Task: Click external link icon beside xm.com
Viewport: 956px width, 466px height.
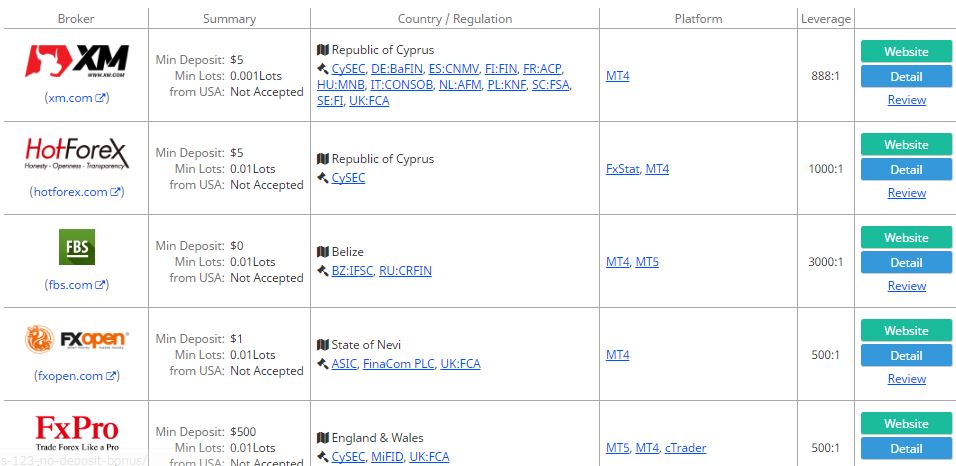Action: point(100,98)
